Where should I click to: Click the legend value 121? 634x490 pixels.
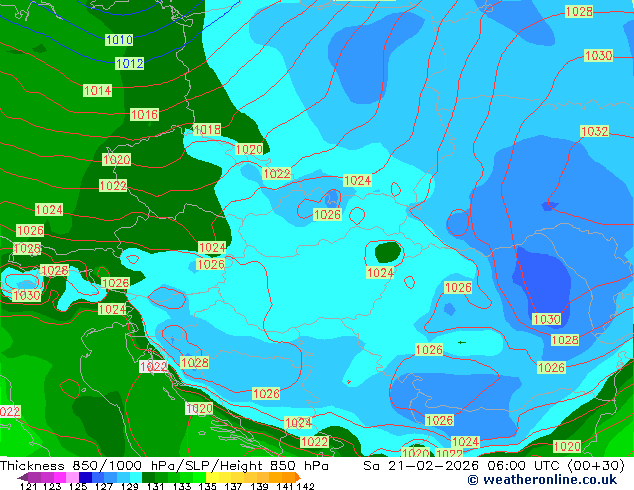(28, 486)
